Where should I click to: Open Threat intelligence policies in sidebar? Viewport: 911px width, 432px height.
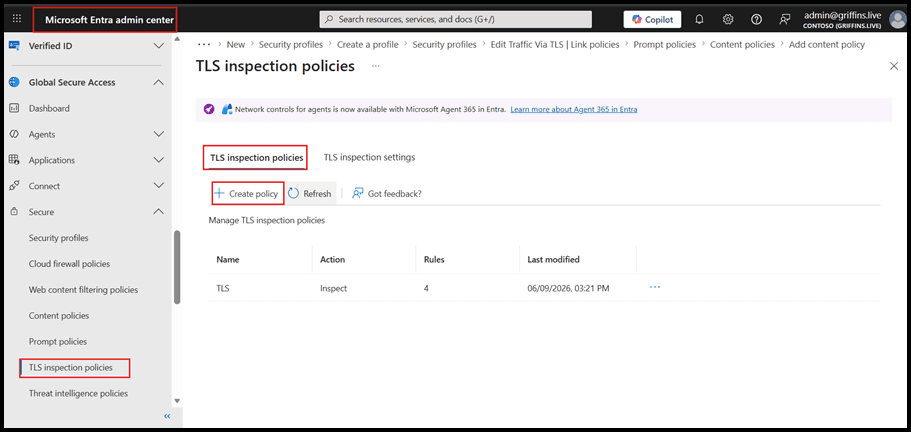pos(78,393)
